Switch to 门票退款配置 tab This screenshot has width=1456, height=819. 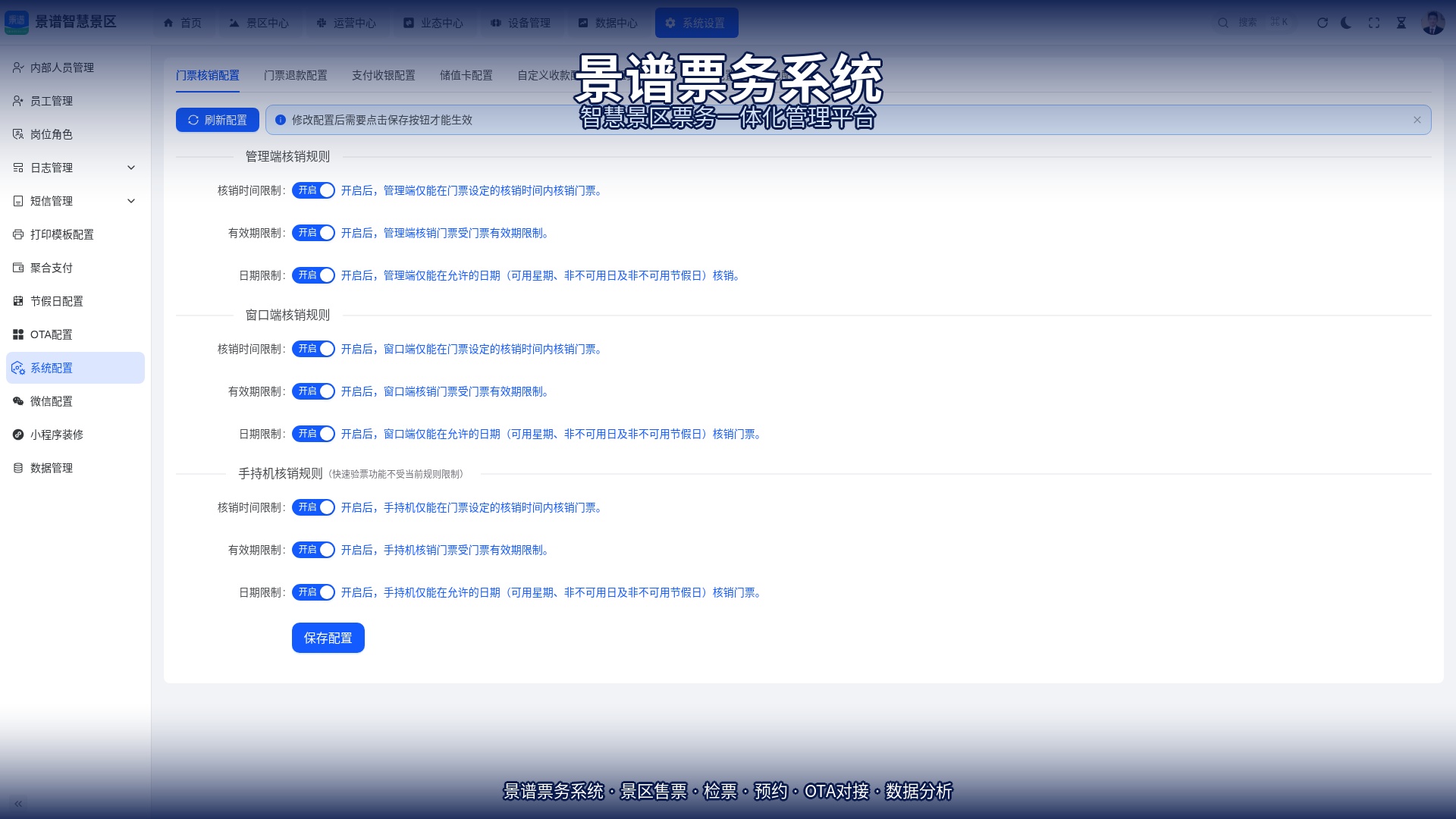click(296, 75)
